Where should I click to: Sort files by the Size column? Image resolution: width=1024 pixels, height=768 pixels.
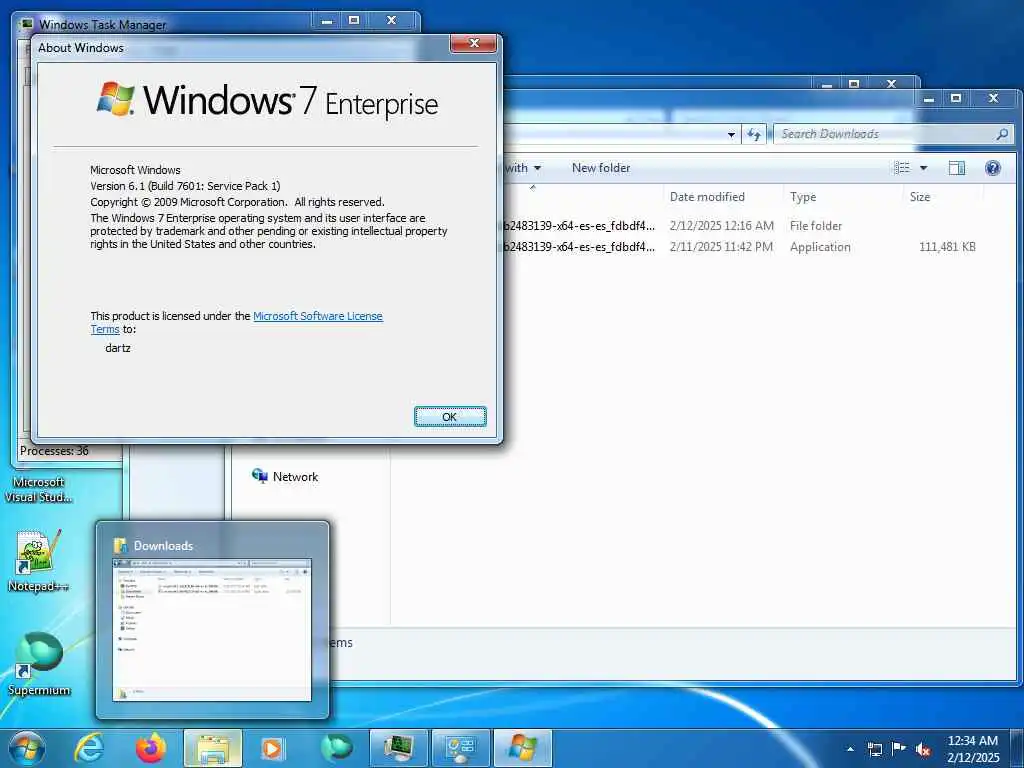click(920, 197)
